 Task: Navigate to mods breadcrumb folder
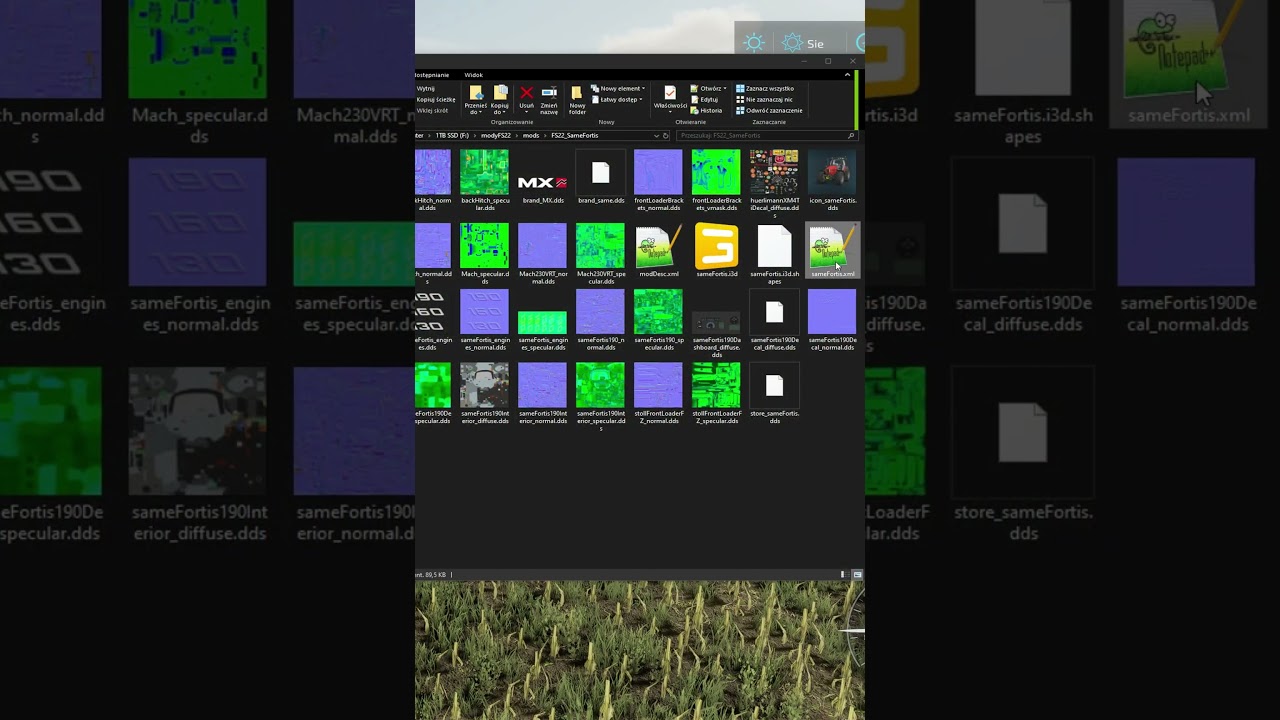point(531,135)
